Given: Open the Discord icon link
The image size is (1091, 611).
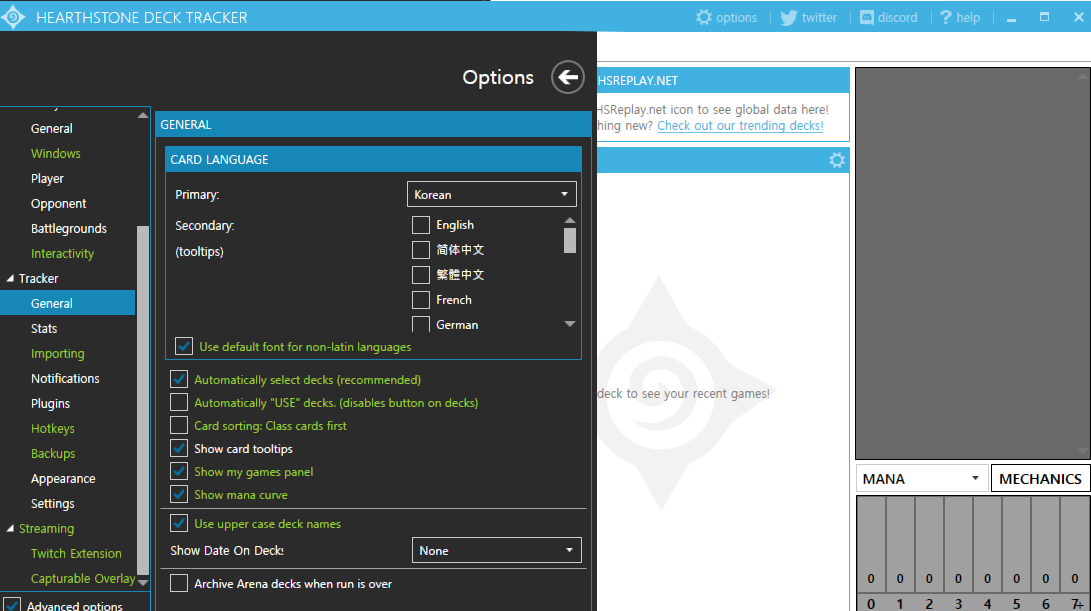Looking at the screenshot, I should pos(867,17).
